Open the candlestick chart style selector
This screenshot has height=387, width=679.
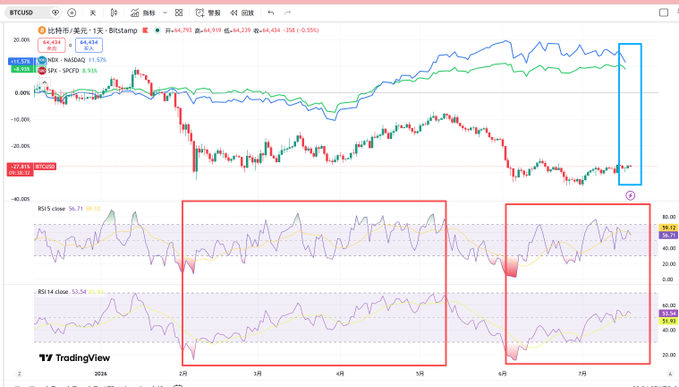(114, 13)
